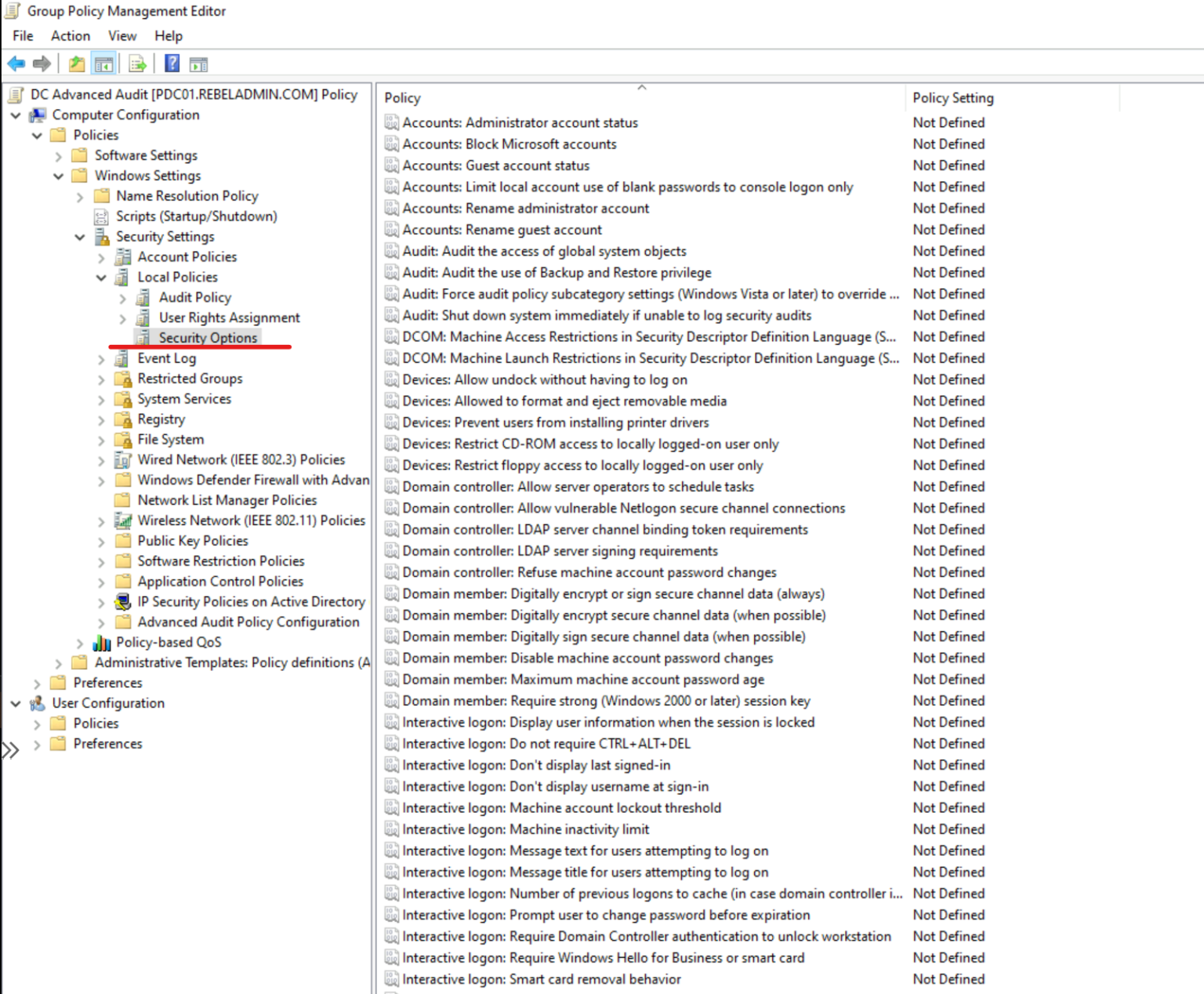Click the Forward navigation arrow

click(x=43, y=63)
